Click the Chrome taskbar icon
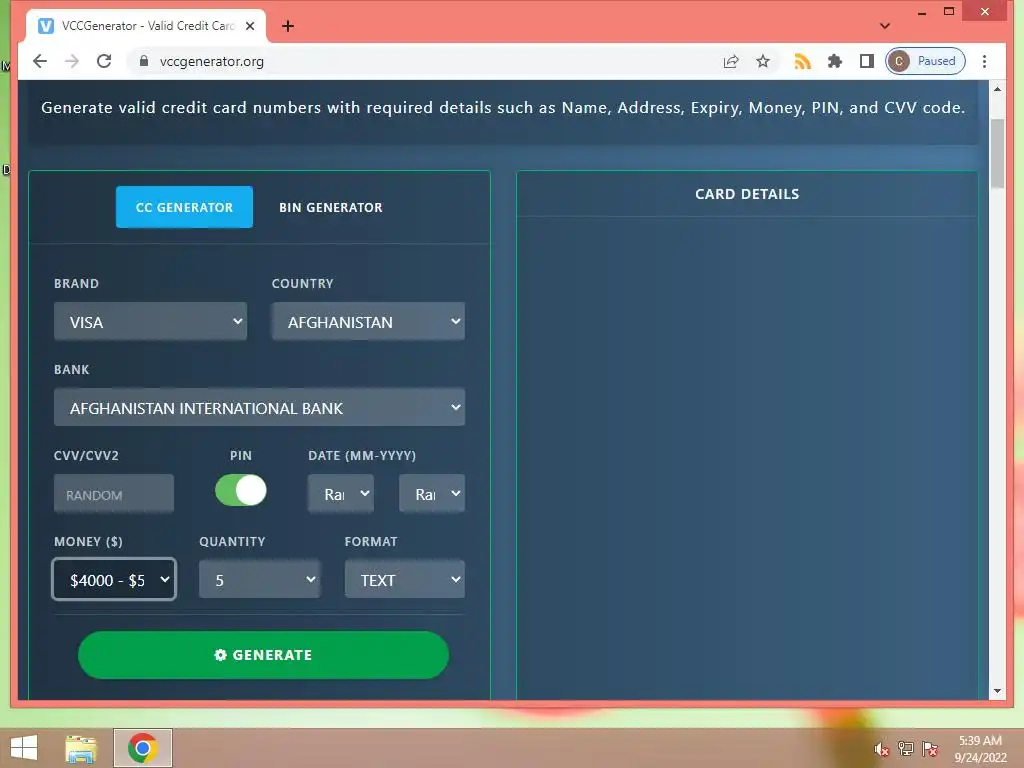1024x768 pixels. click(142, 748)
